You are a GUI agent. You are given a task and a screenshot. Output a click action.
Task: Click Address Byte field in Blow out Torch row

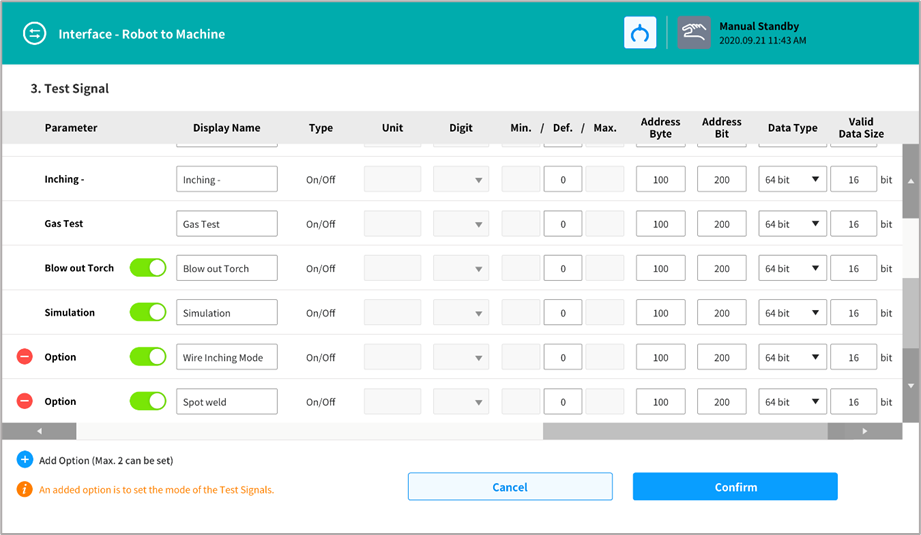(660, 268)
